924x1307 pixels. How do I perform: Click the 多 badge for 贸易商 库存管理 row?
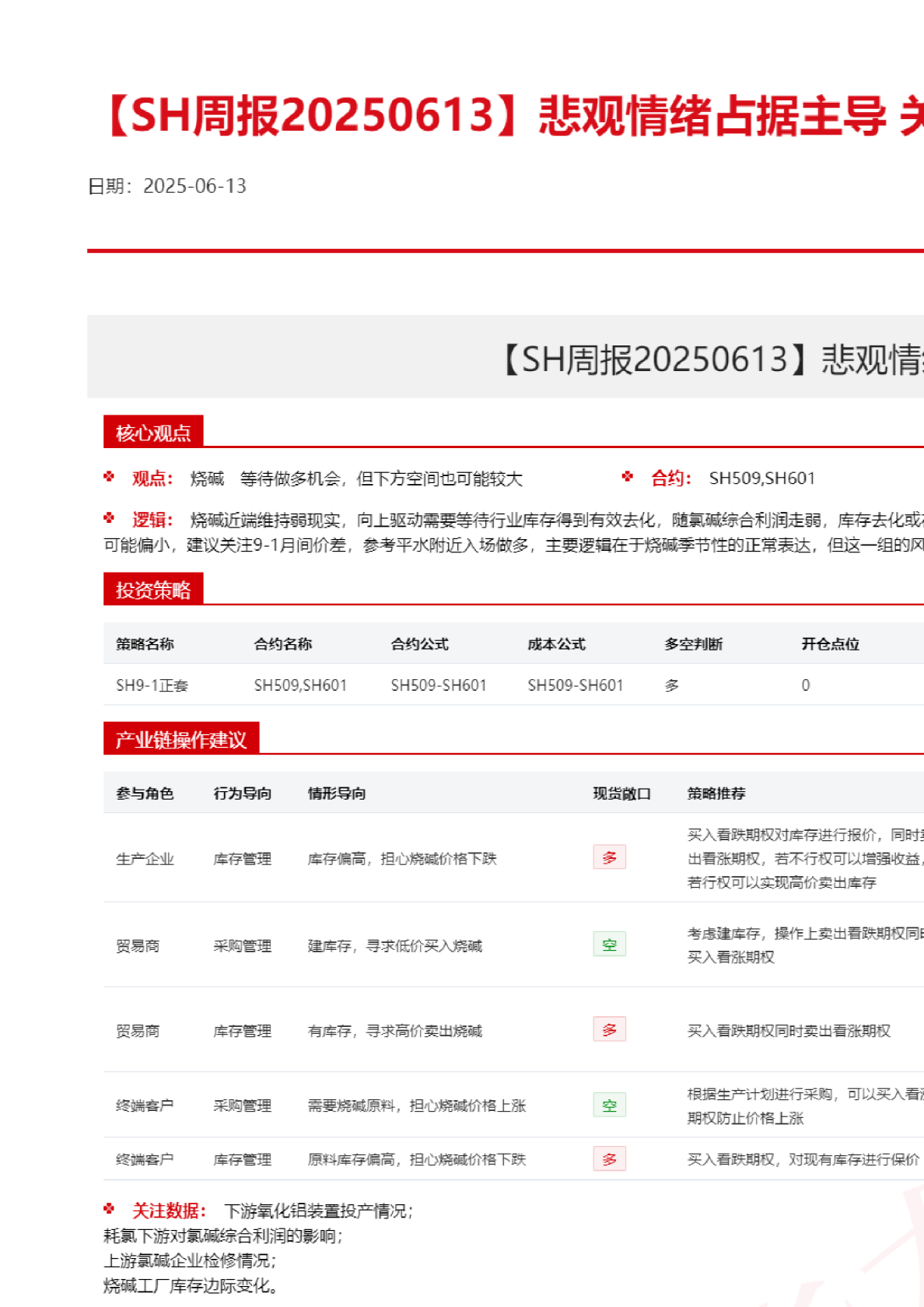pyautogui.click(x=609, y=1029)
